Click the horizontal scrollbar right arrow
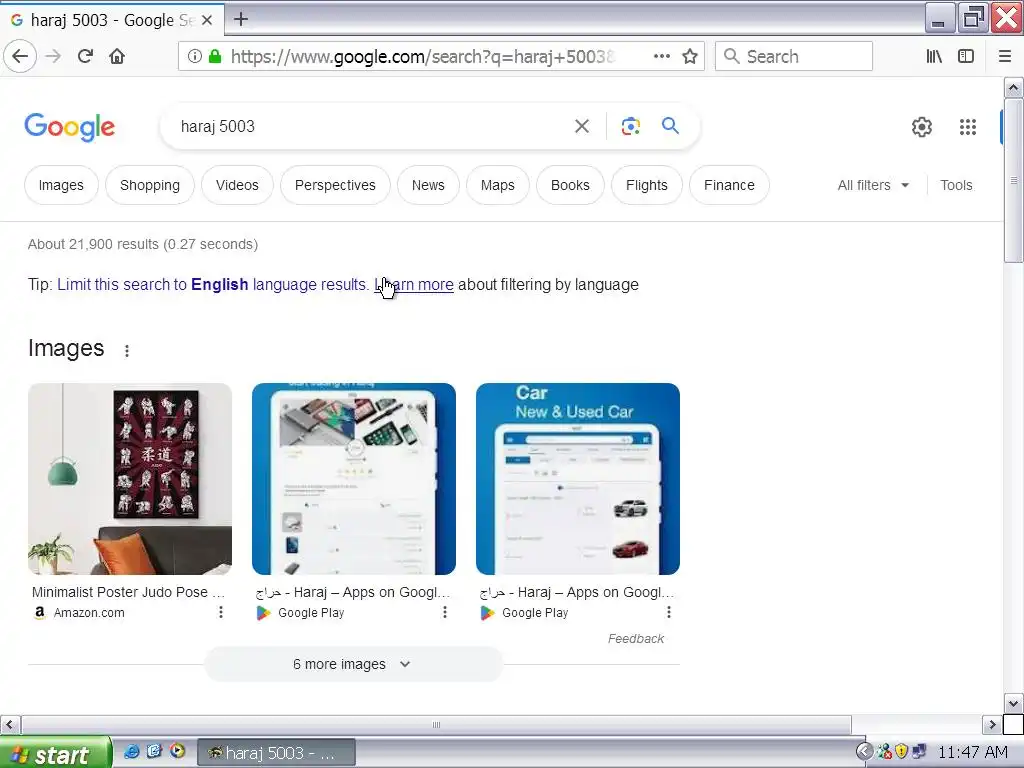The height and width of the screenshot is (768, 1024). [992, 724]
